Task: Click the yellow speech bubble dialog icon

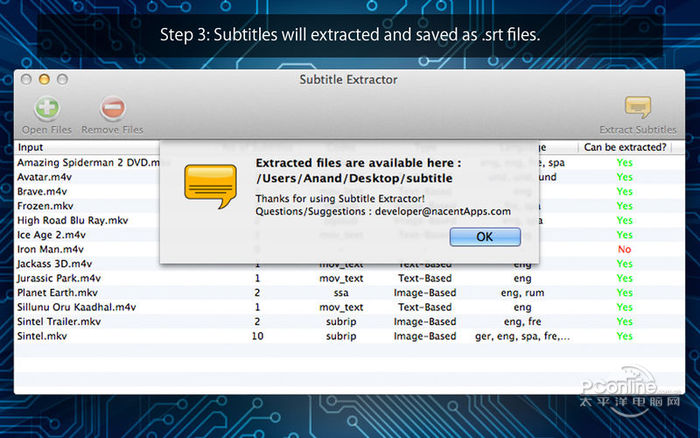Action: click(x=210, y=186)
